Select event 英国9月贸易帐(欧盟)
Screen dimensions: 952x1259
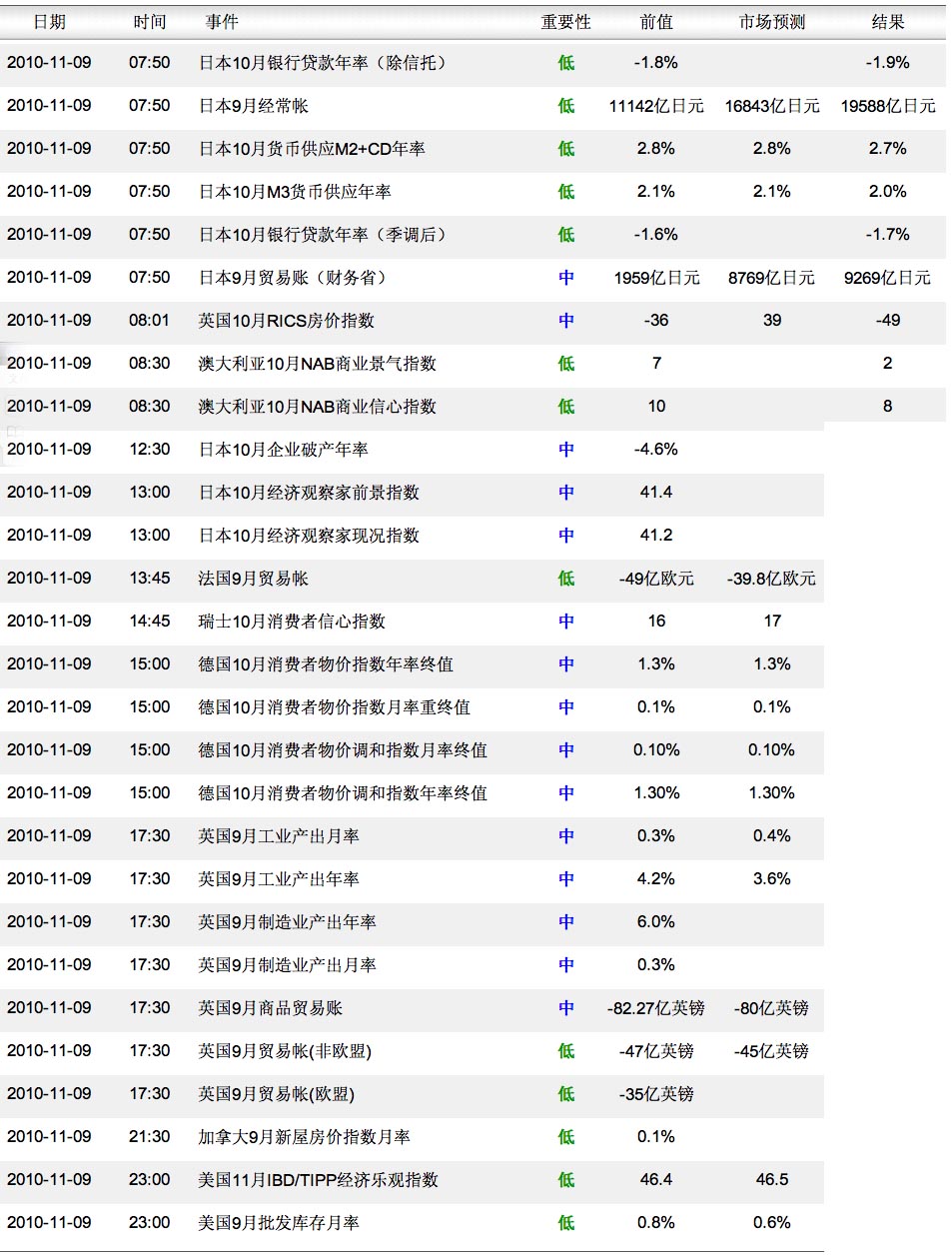click(276, 1094)
